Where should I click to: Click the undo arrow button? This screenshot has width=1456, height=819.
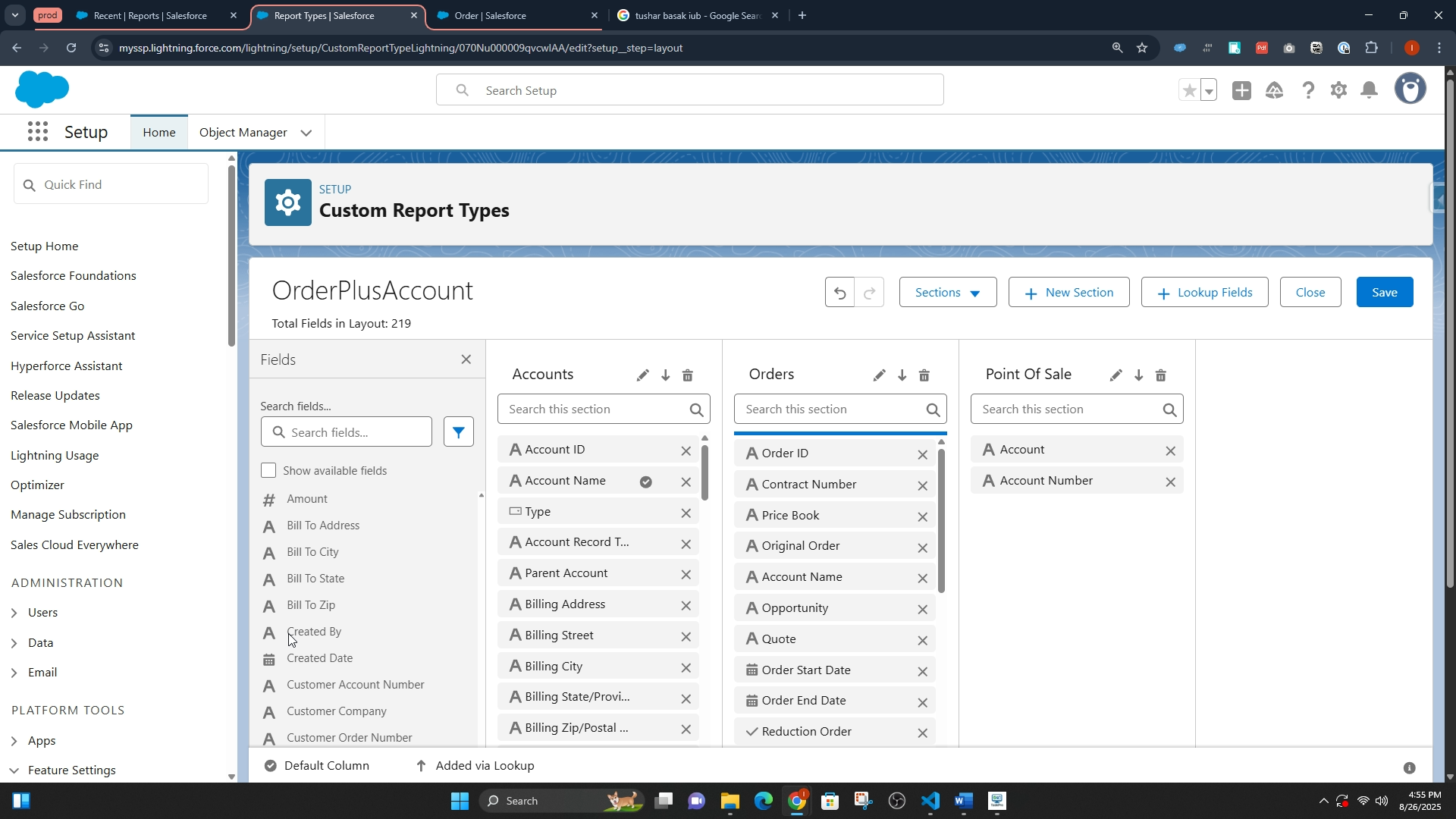pos(839,293)
